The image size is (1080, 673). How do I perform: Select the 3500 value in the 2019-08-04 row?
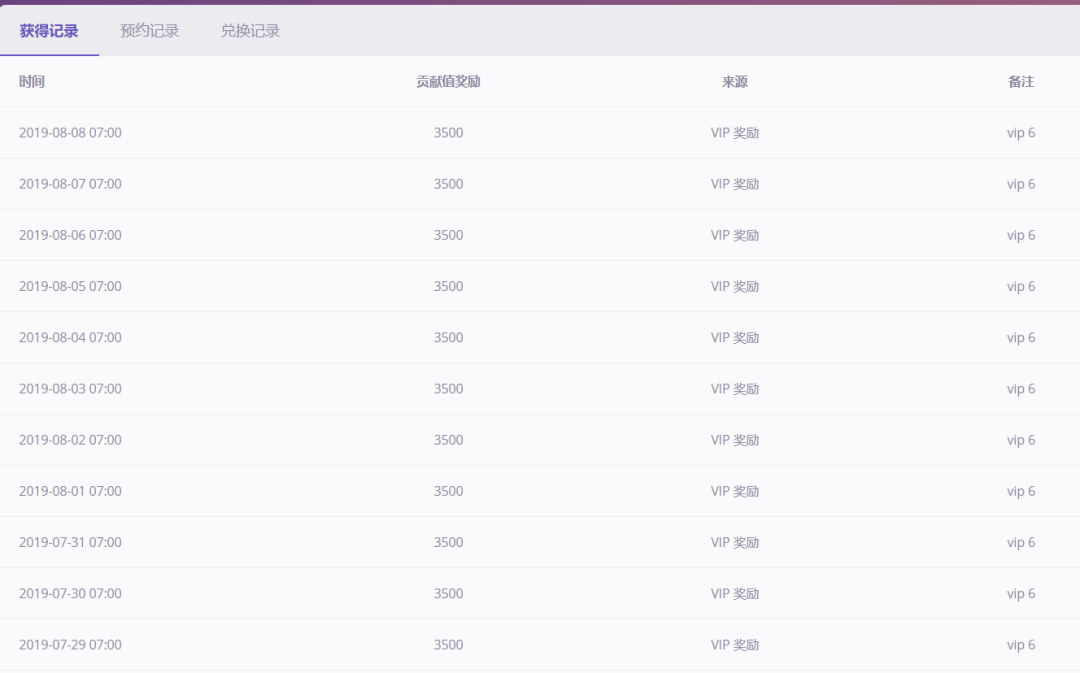point(448,338)
